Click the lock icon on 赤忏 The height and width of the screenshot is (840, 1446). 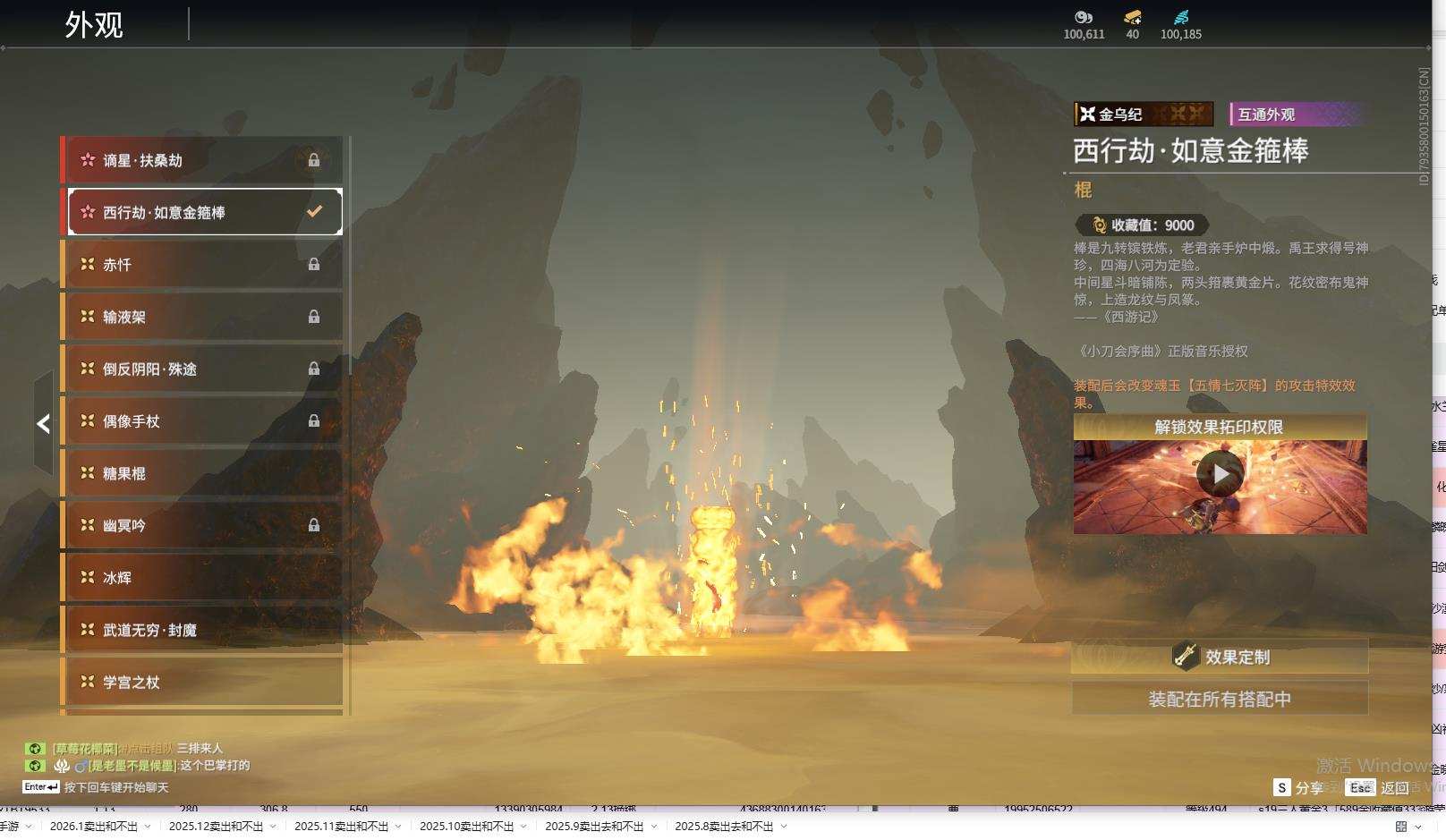click(x=314, y=264)
